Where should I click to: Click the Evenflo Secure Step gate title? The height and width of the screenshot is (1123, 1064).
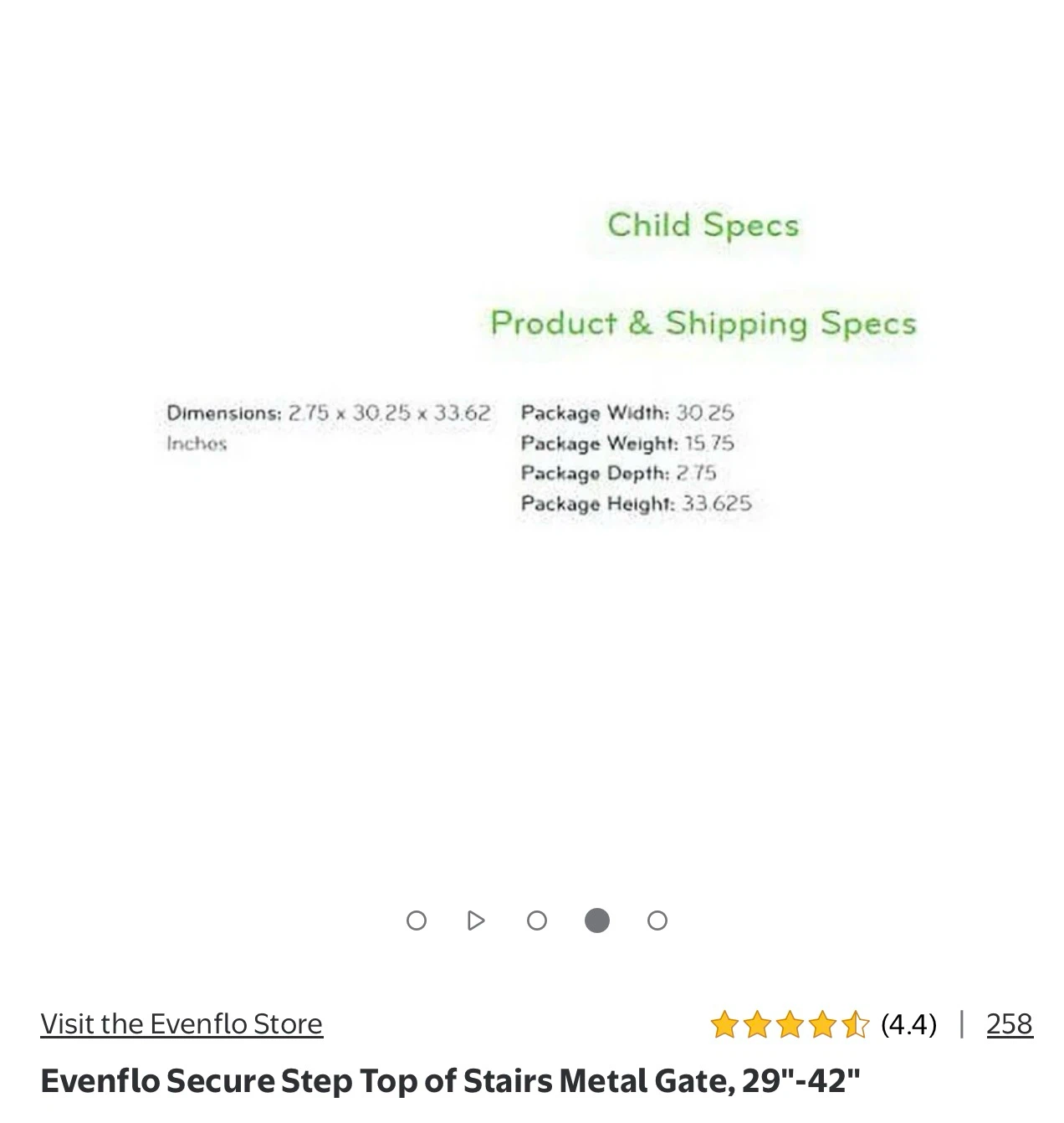point(450,1080)
